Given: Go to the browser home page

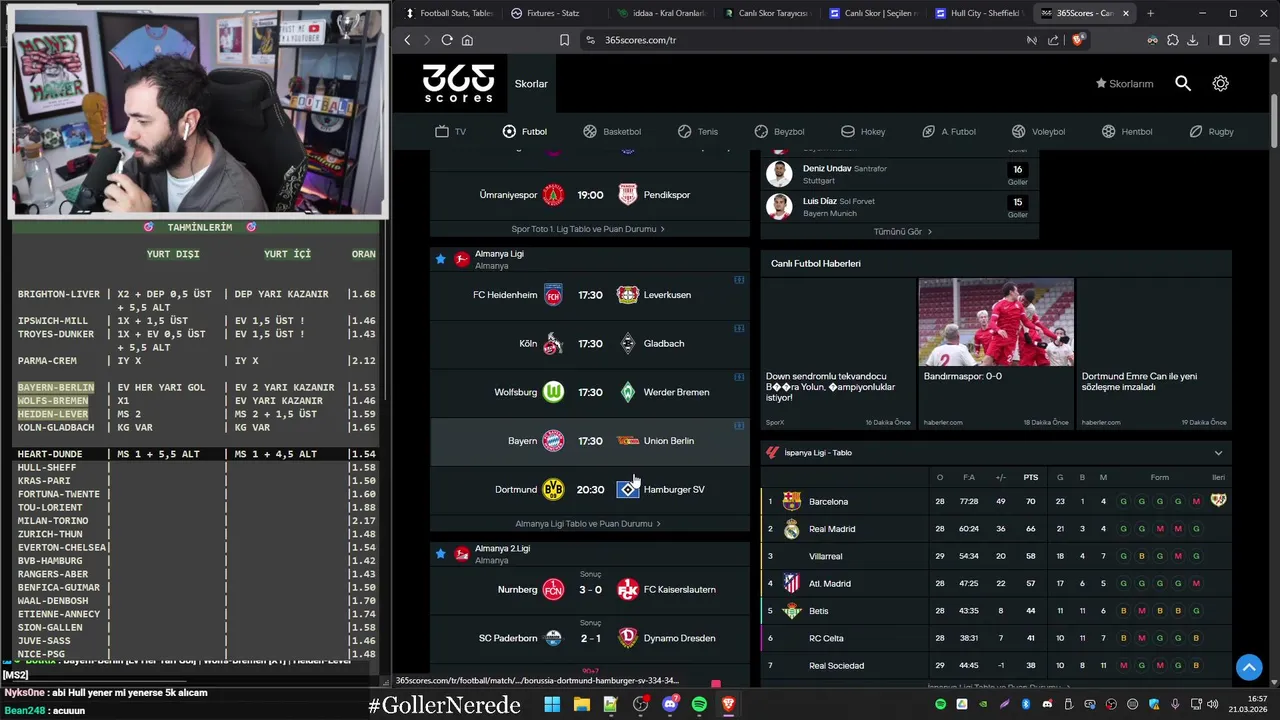Looking at the screenshot, I should (467, 40).
